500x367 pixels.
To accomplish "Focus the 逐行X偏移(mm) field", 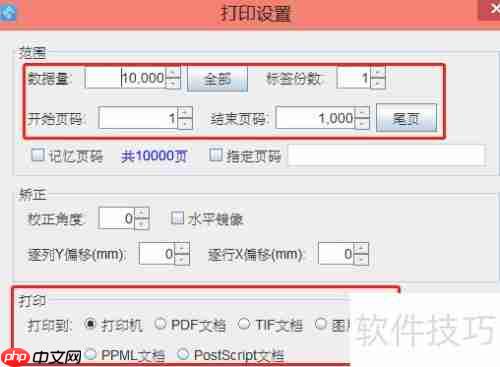I will point(336,253).
